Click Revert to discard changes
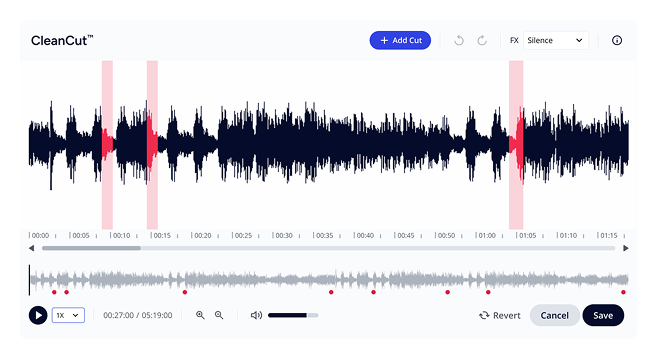This screenshot has height=360, width=658. (x=500, y=315)
